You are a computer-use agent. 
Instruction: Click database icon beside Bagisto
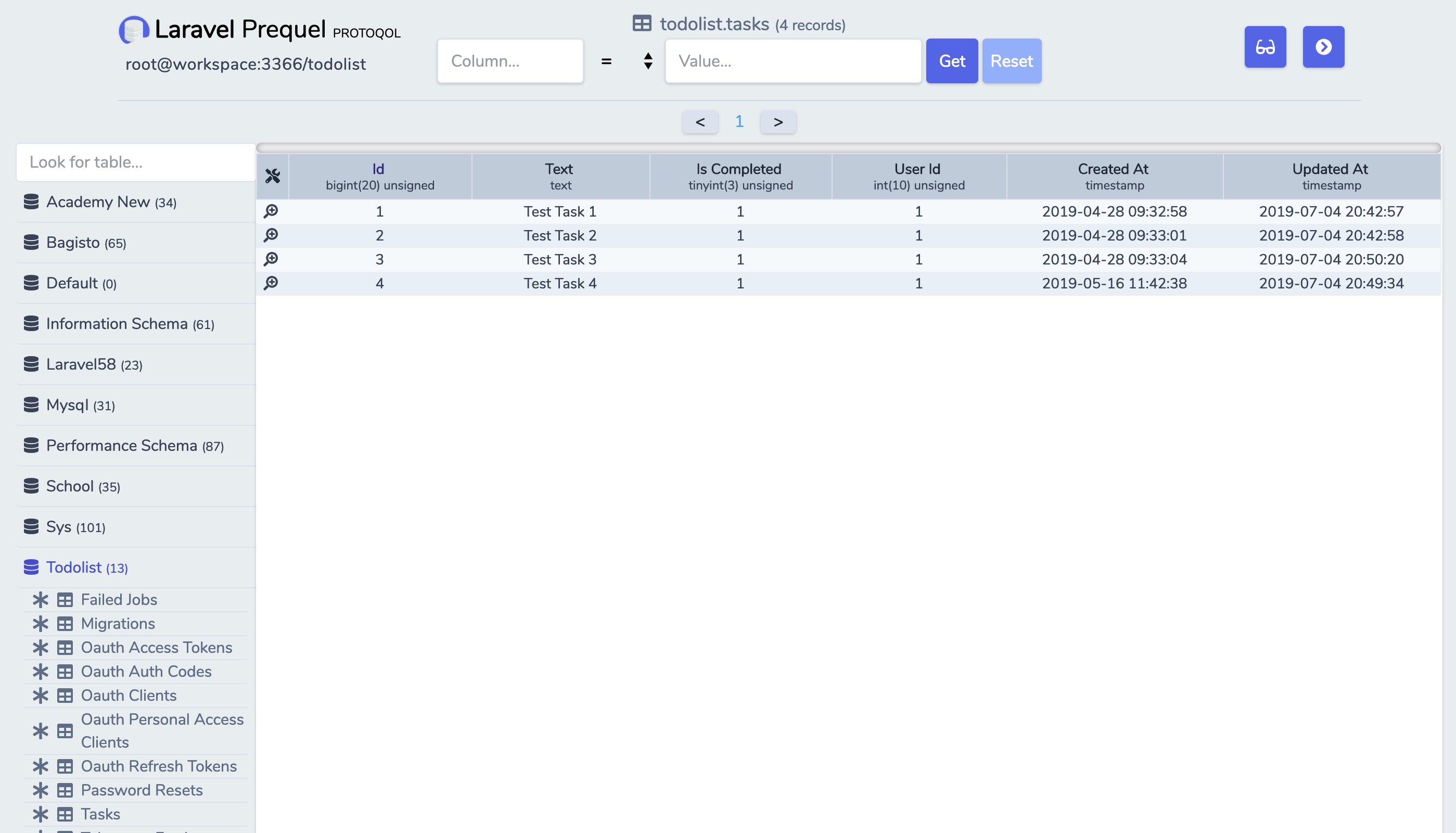[31, 243]
